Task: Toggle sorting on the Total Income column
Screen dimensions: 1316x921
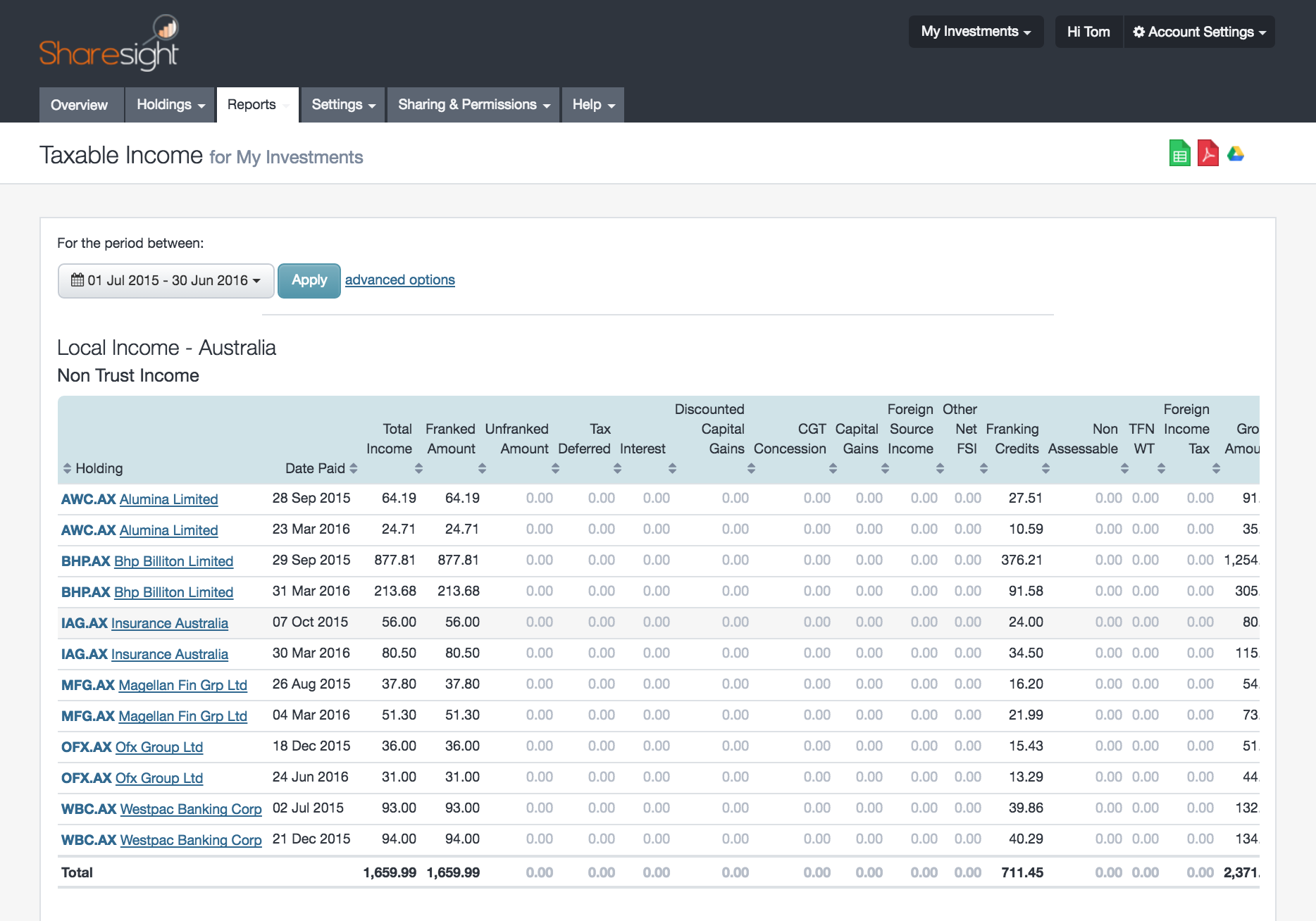Action: (x=420, y=468)
